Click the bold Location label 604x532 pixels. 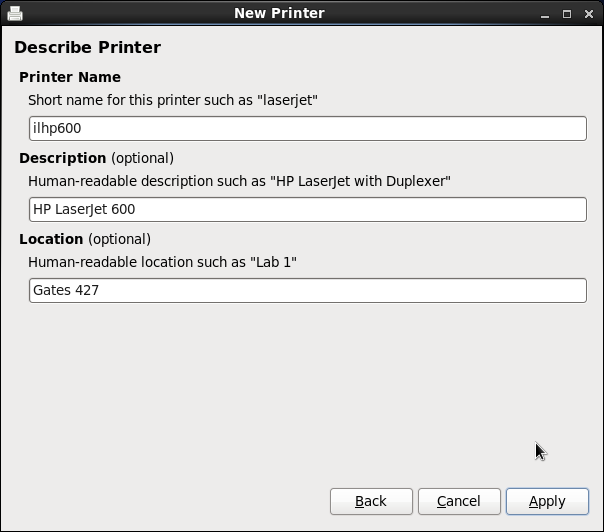tap(51, 239)
